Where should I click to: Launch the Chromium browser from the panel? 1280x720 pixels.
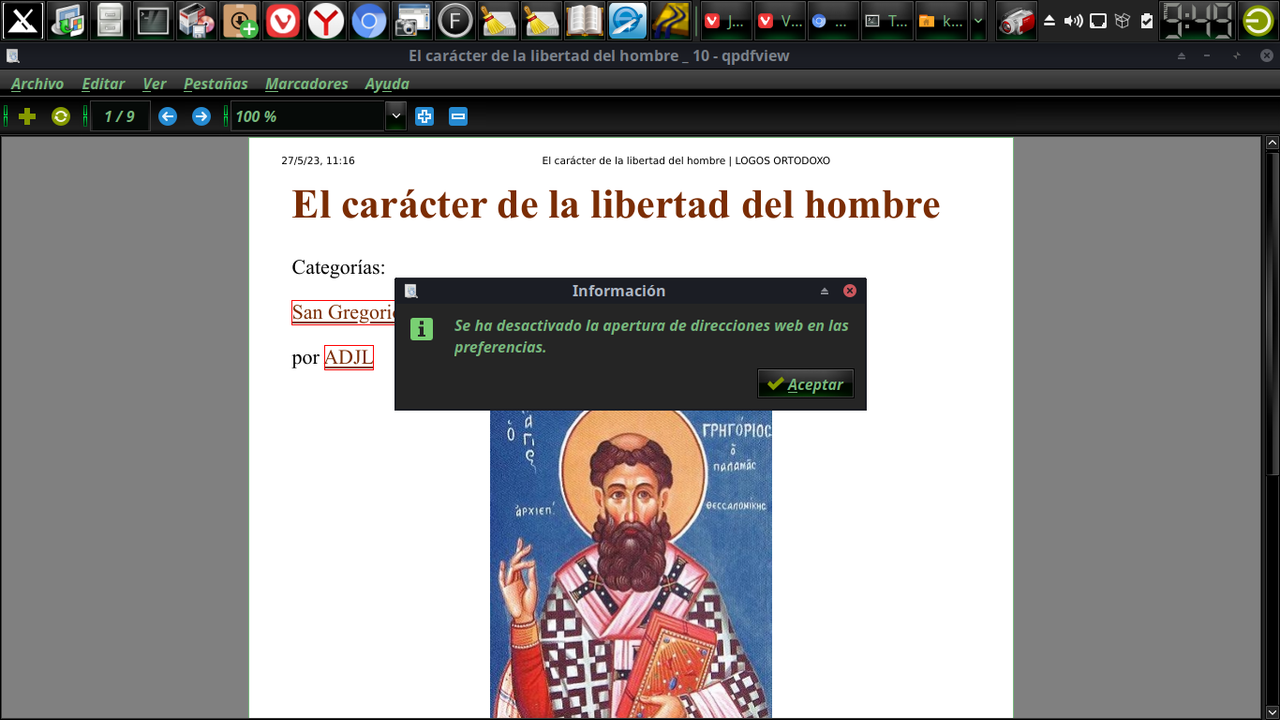click(x=369, y=20)
